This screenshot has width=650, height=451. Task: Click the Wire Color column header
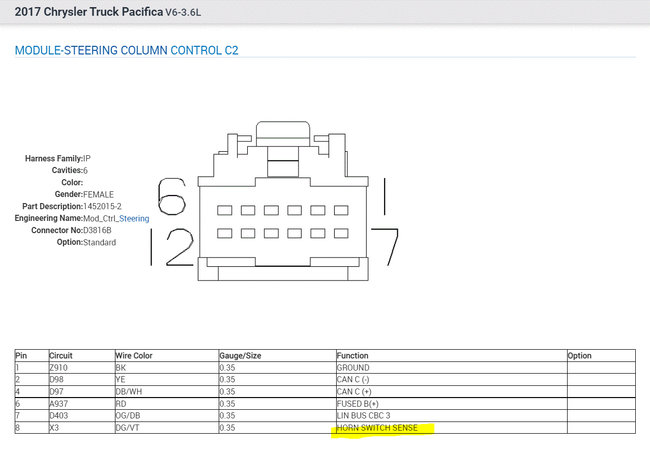(167, 356)
